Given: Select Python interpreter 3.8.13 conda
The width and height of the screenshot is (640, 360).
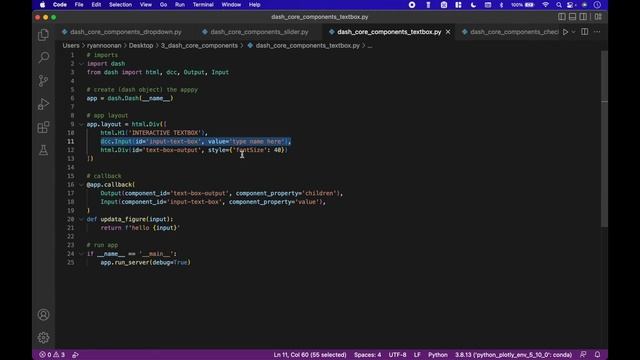Looking at the screenshot, I should 513,355.
